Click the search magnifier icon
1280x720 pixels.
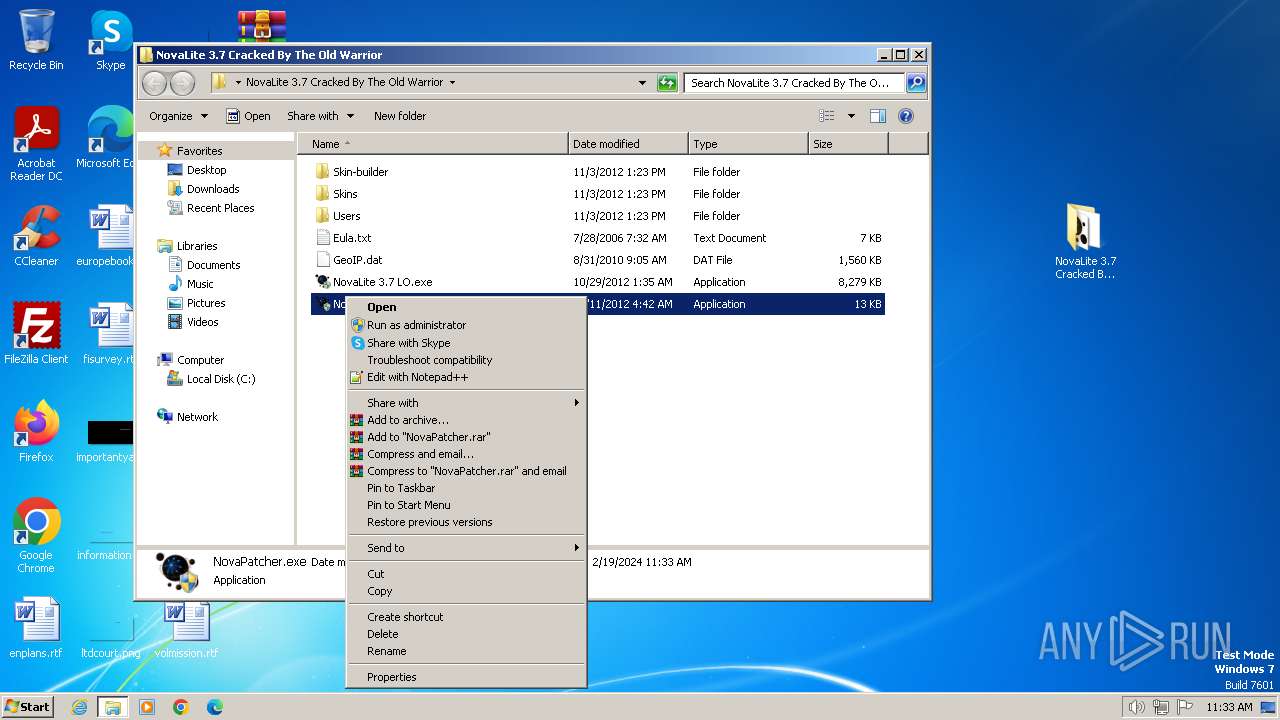coord(915,83)
